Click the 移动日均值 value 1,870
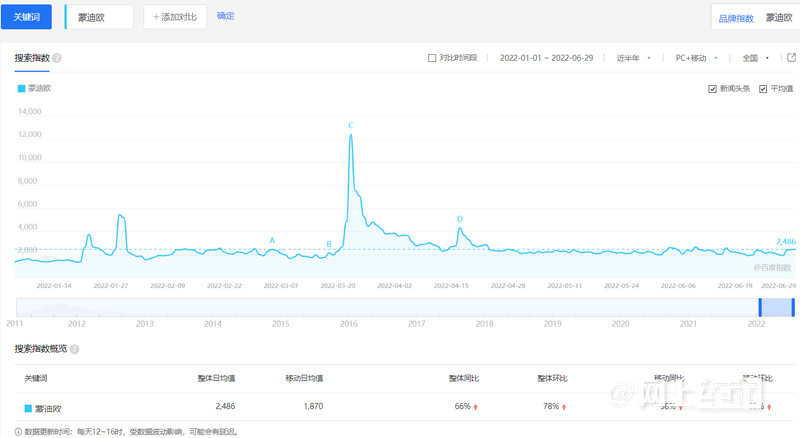This screenshot has width=800, height=438. click(313, 406)
